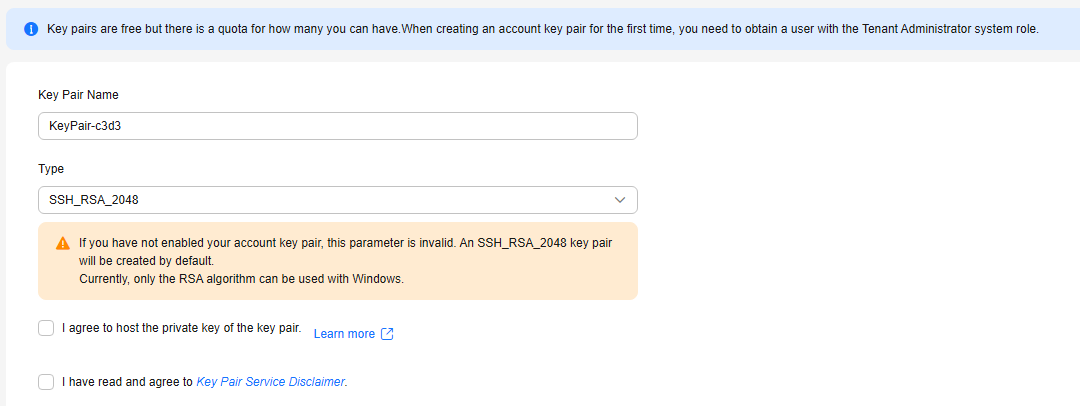Open the Key Pair Service Disclaimer link
Viewport: 1080px width, 406px height.
pos(270,381)
